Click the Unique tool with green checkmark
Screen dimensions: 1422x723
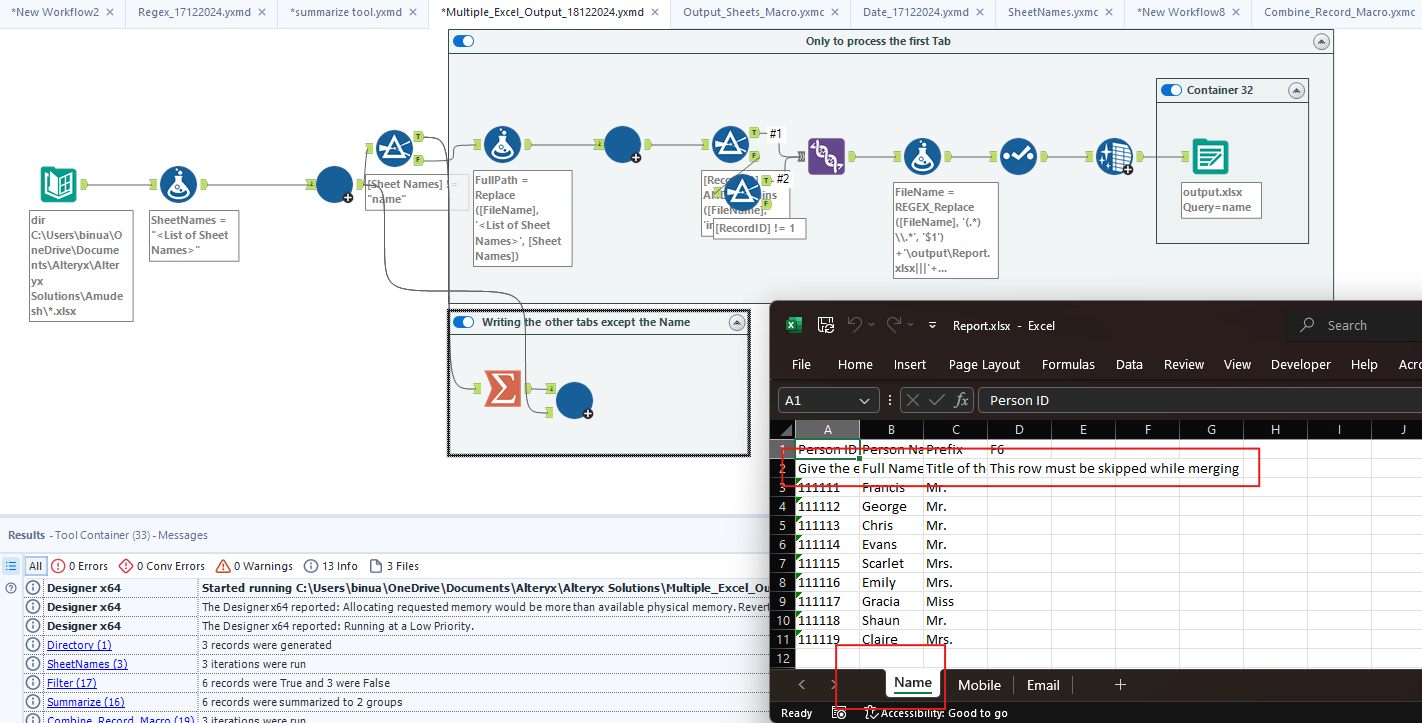pos(1018,156)
